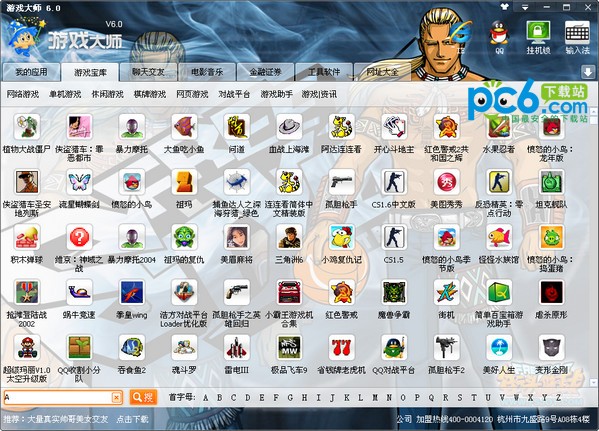Select the 坦克舰队 game icon
The height and width of the screenshot is (431, 599).
(551, 182)
